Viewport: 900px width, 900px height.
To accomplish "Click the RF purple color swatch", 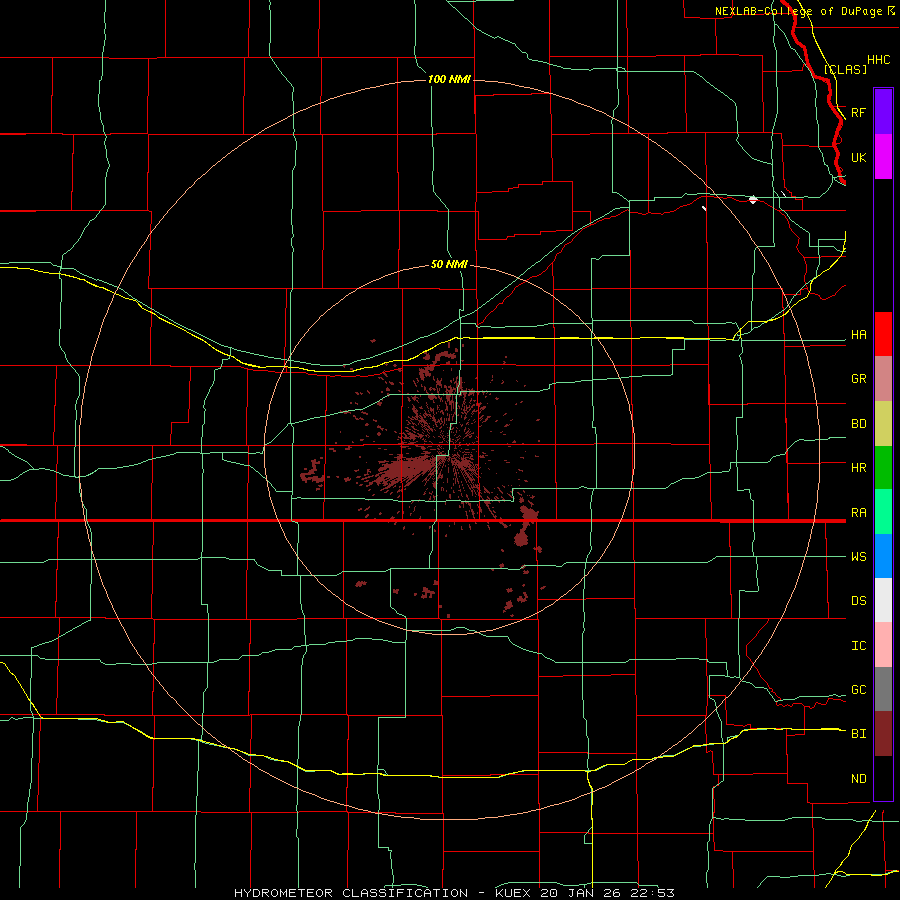I will coord(883,111).
